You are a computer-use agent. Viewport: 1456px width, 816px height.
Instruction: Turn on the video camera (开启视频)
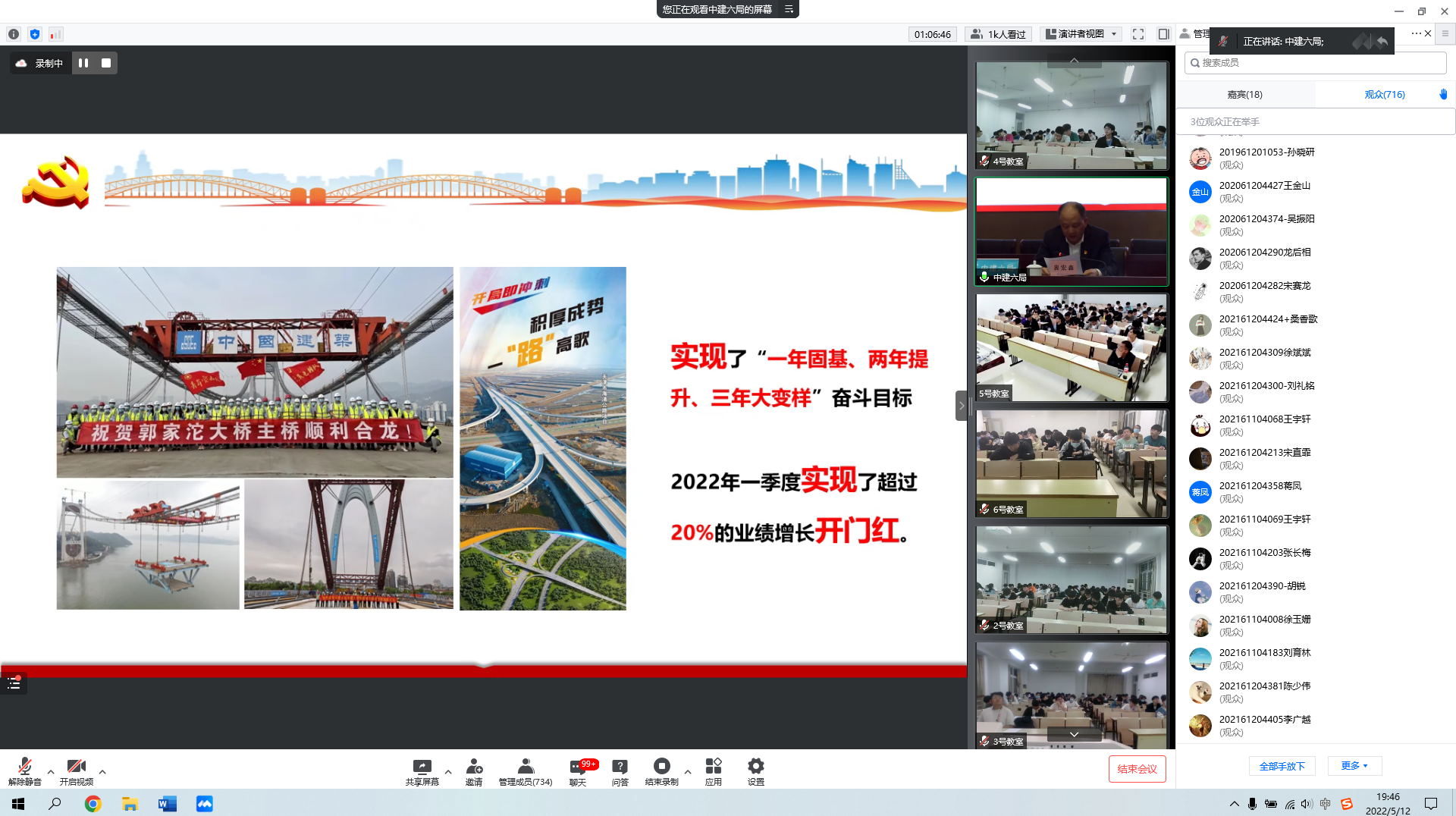click(76, 770)
